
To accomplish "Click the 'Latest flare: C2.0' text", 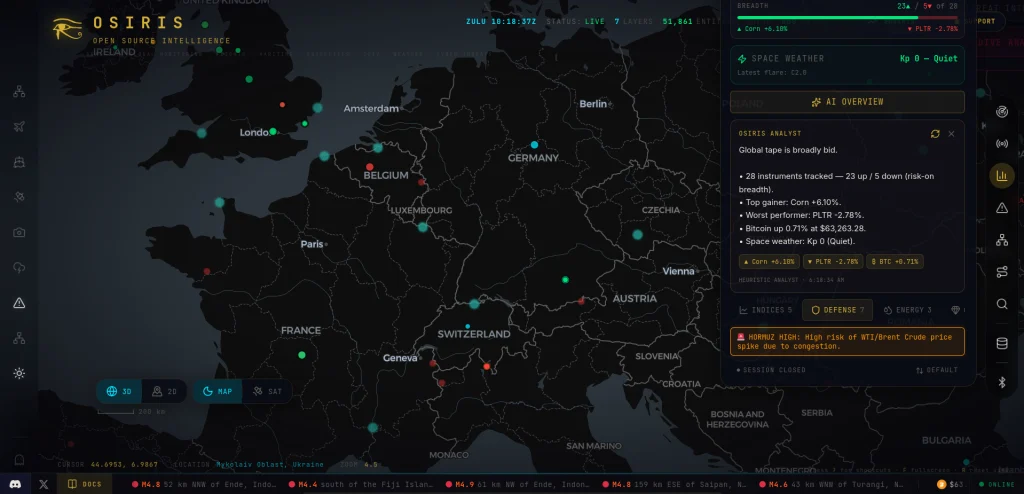I will click(x=771, y=73).
